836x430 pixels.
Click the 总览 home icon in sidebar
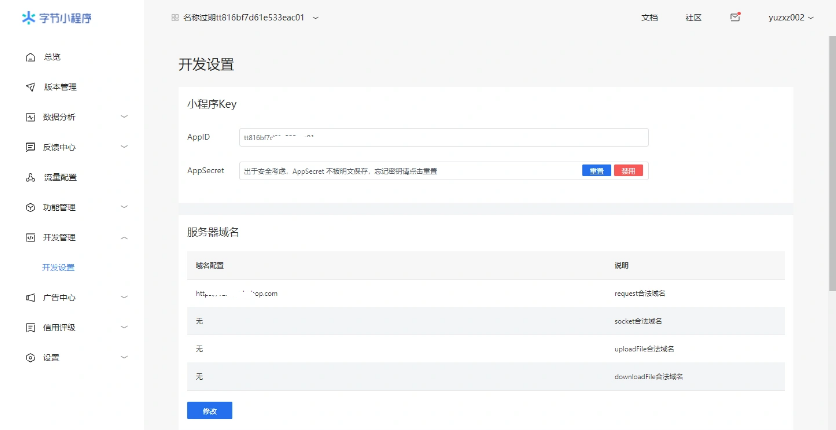30,57
